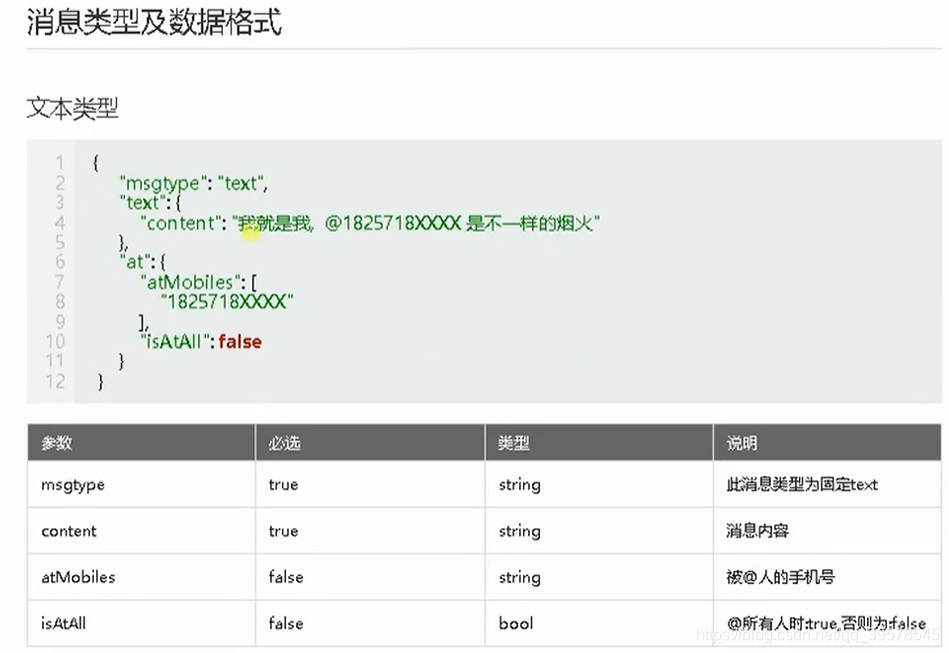949x653 pixels.
Task: Click the "isAtAll": false code line
Action: [x=202, y=341]
